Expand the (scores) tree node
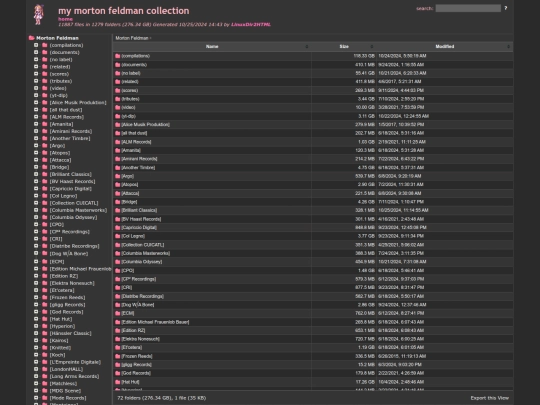This screenshot has width=540, height=405. pos(36,74)
